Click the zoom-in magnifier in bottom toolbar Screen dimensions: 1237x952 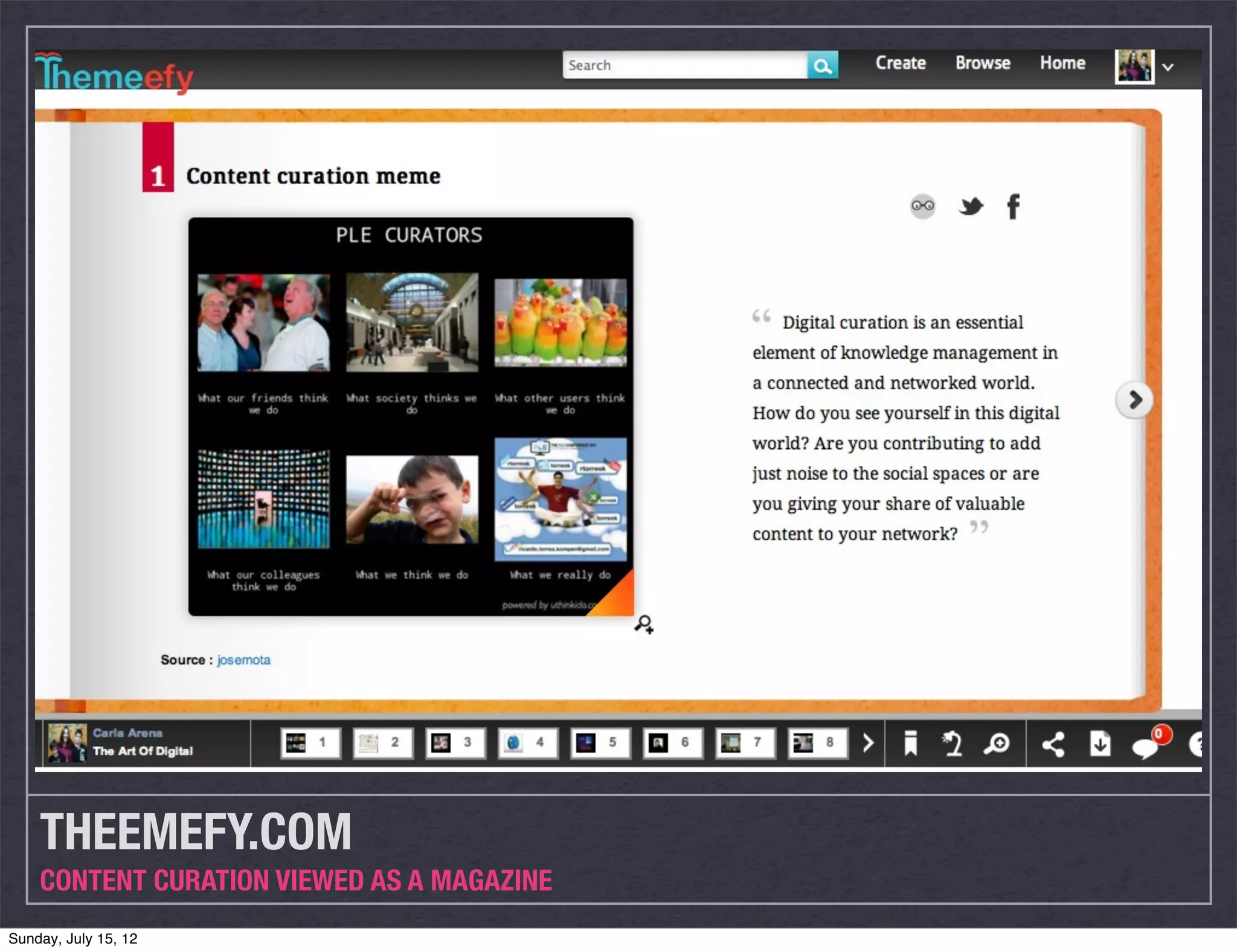point(997,744)
